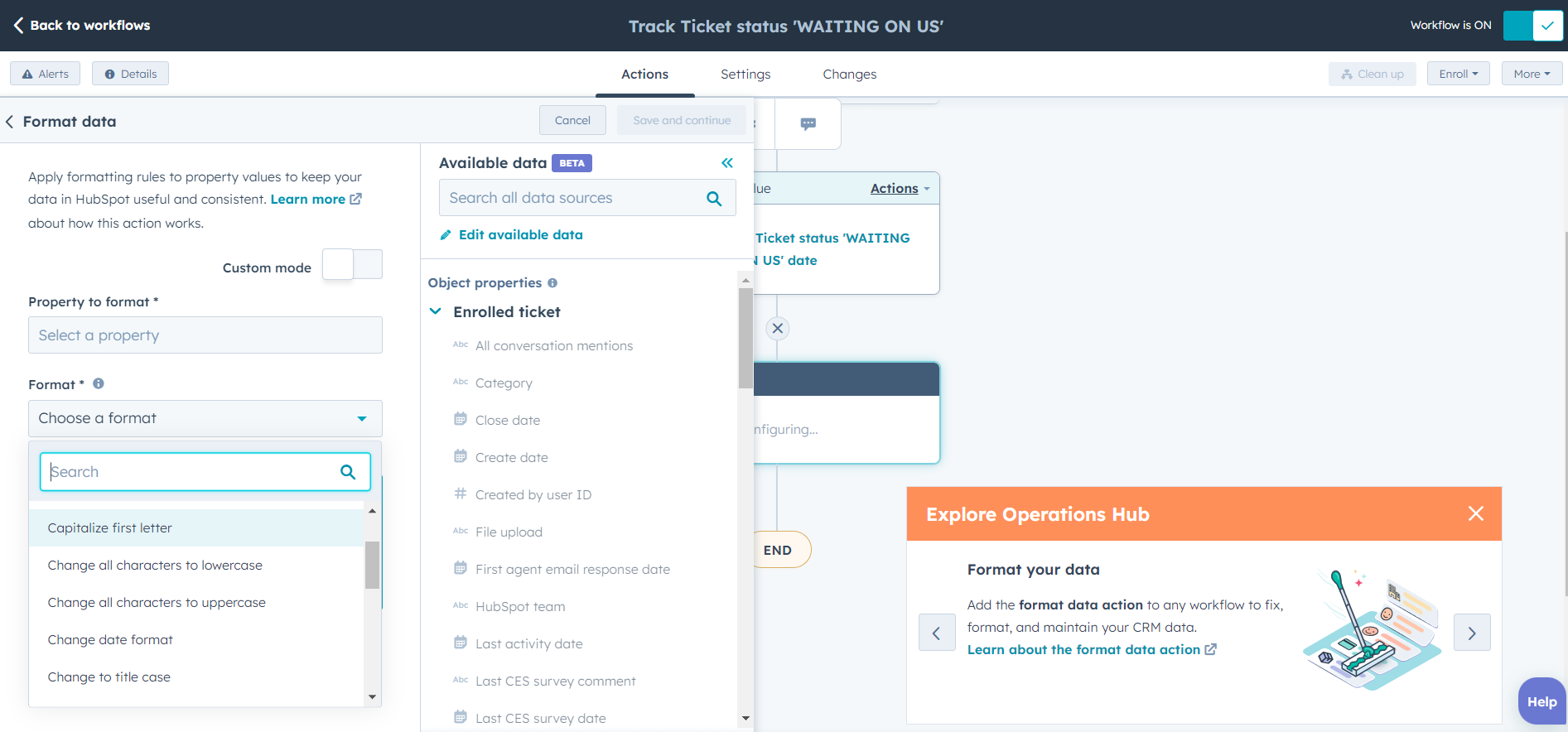Switch to the Actions tab
This screenshot has width=1568, height=732.
pyautogui.click(x=644, y=74)
